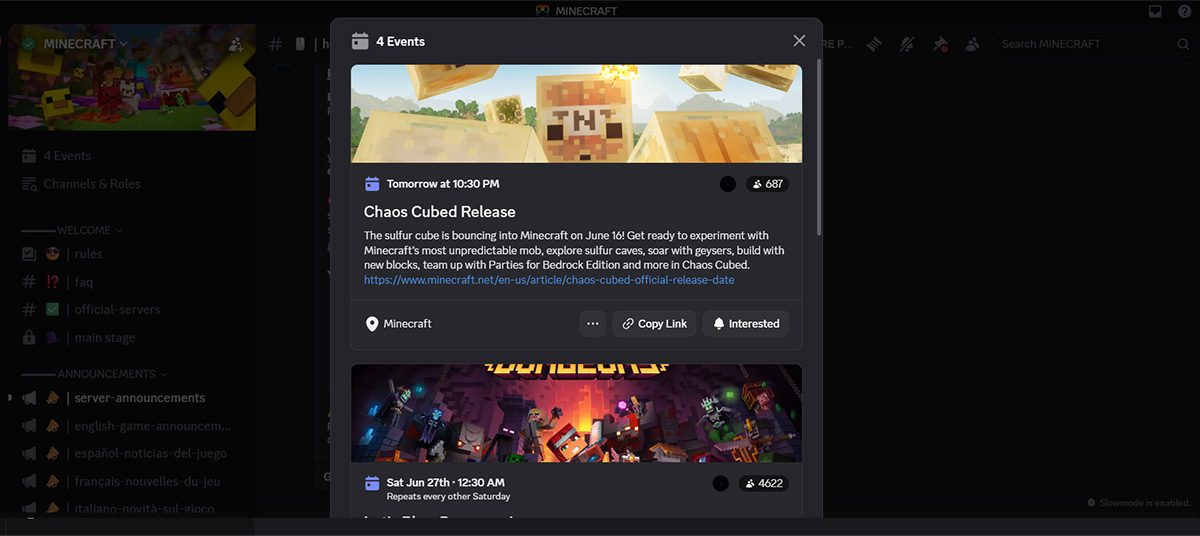Viewport: 1200px width, 536px height.
Task: Click the Chaos Cubed TNT banner image
Action: [x=576, y=113]
